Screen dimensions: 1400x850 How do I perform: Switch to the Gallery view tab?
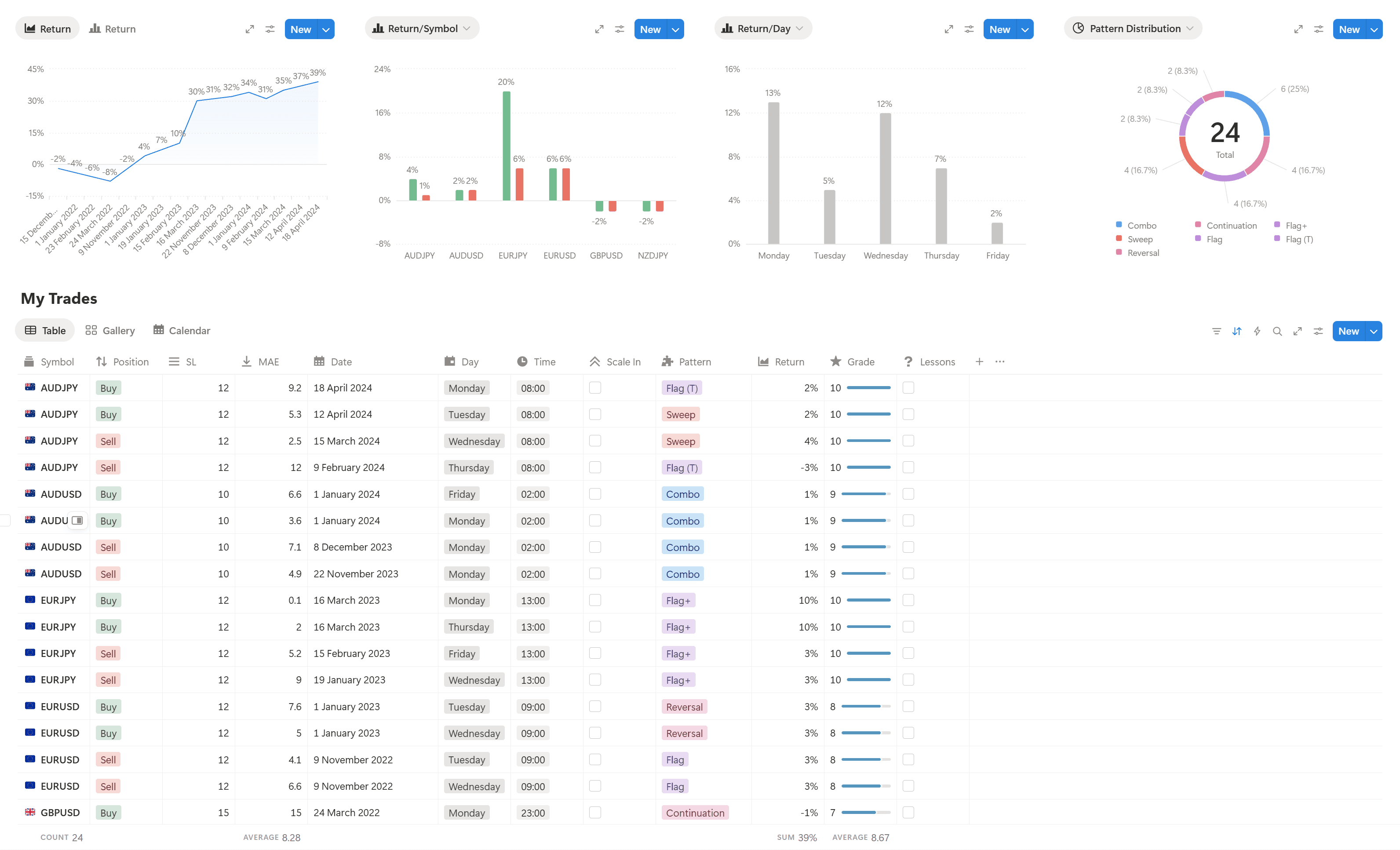click(110, 331)
